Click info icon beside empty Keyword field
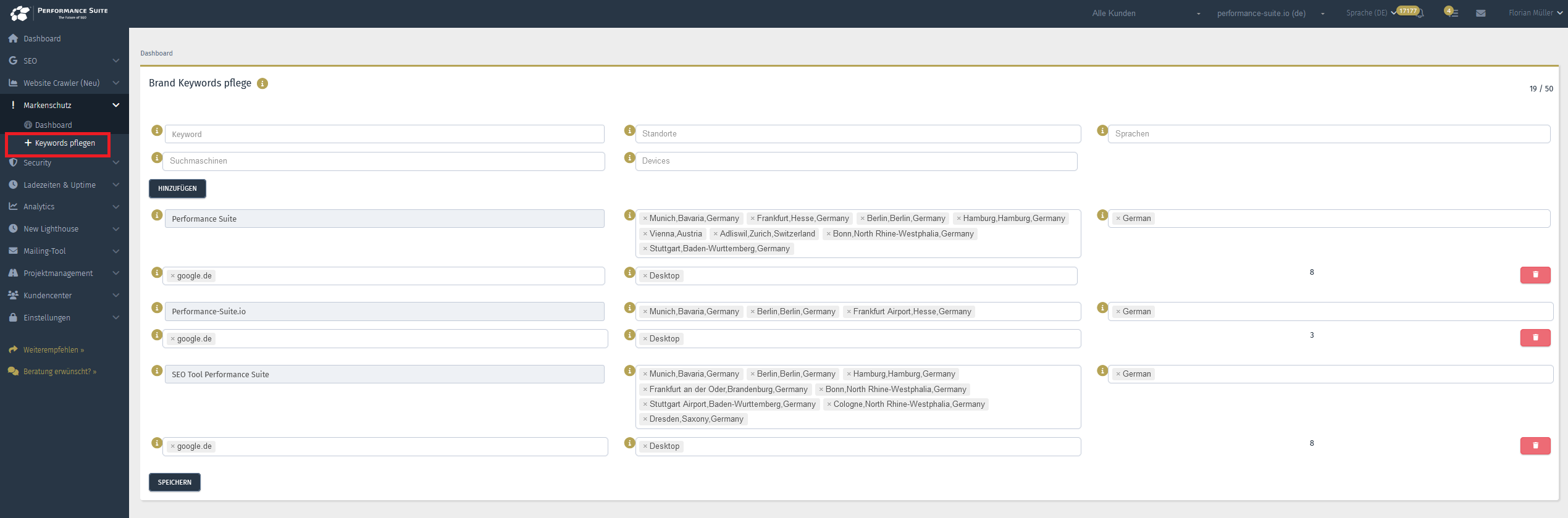Image resolution: width=1568 pixels, height=518 pixels. (x=157, y=131)
